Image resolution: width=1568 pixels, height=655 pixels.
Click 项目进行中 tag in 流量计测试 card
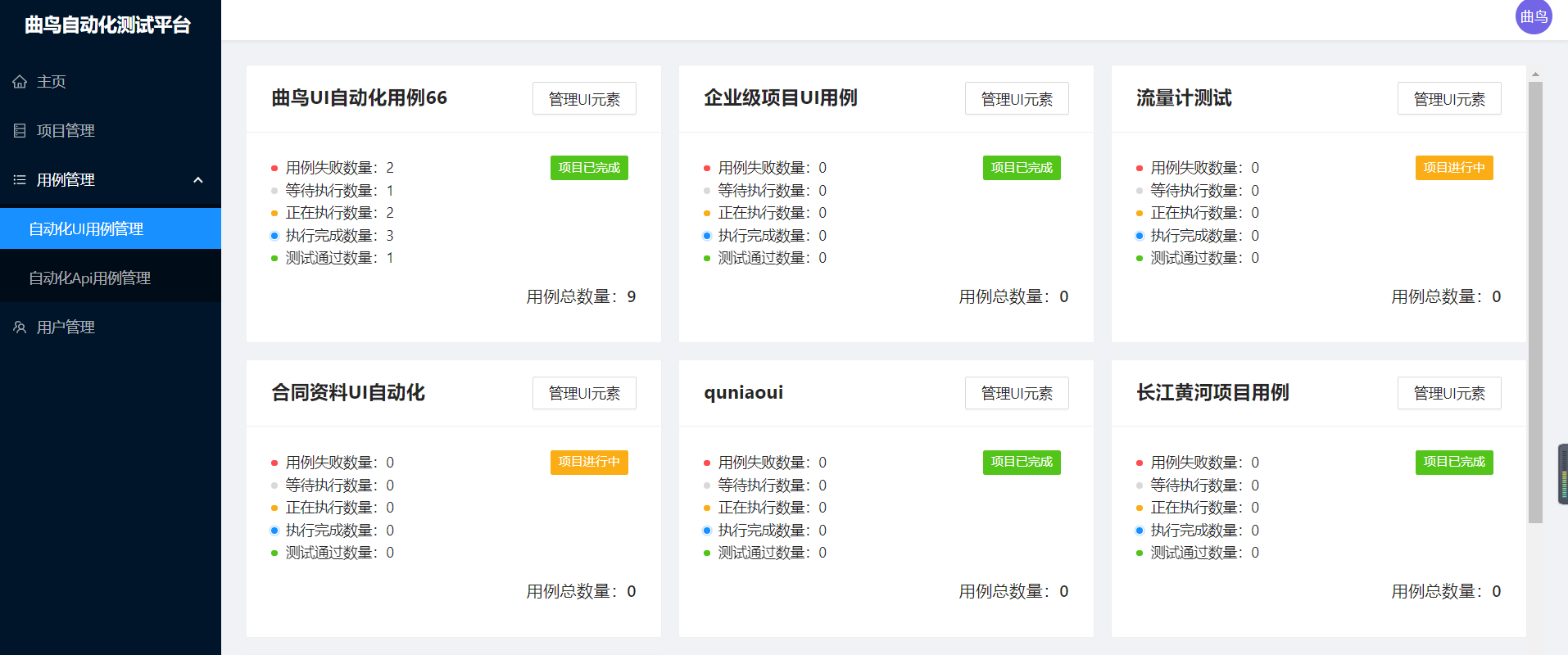(1454, 168)
